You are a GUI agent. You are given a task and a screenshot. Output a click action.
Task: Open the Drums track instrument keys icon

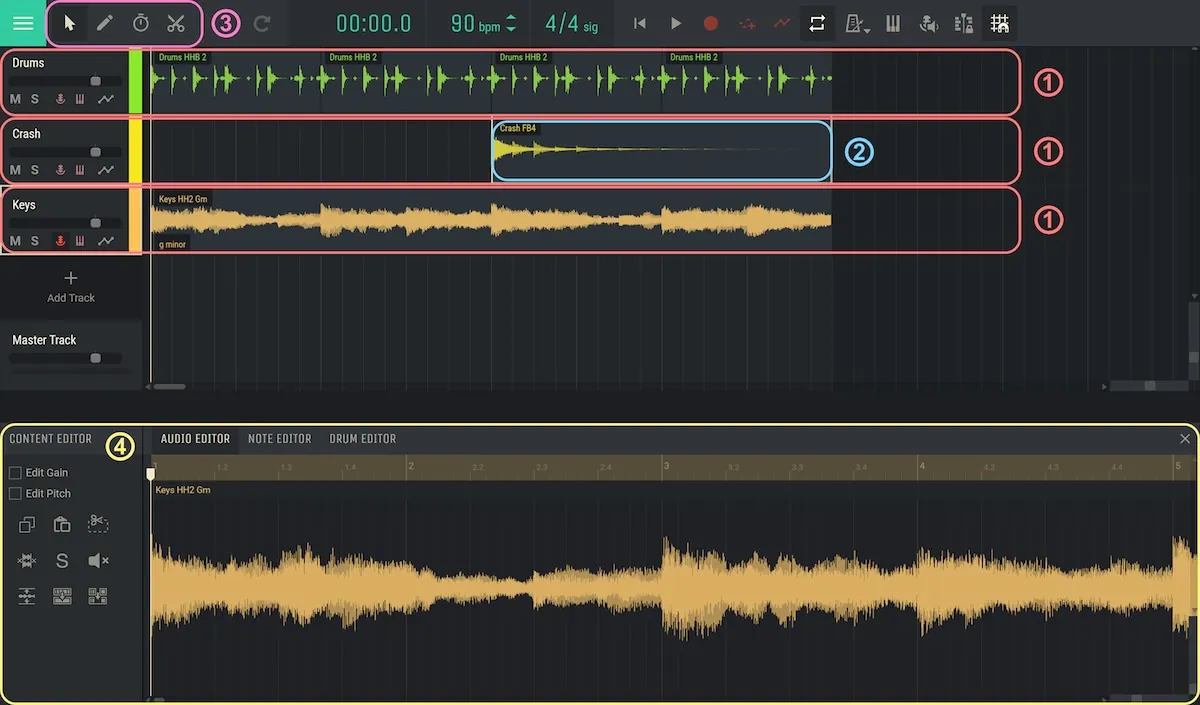[80, 99]
